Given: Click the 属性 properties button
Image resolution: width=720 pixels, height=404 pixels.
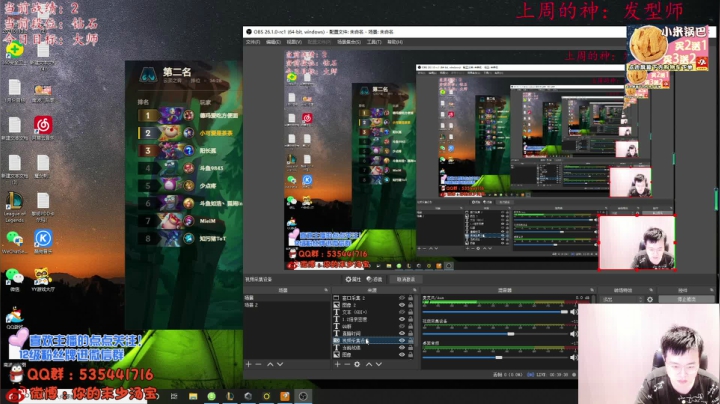Looking at the screenshot, I should click(x=353, y=279).
